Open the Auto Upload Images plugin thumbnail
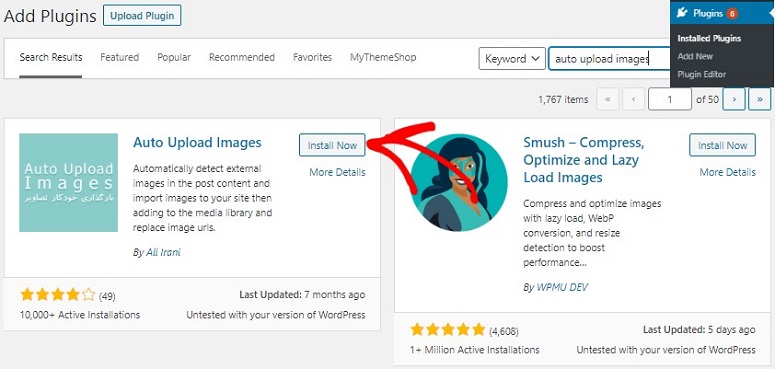The image size is (775, 369). tap(69, 182)
